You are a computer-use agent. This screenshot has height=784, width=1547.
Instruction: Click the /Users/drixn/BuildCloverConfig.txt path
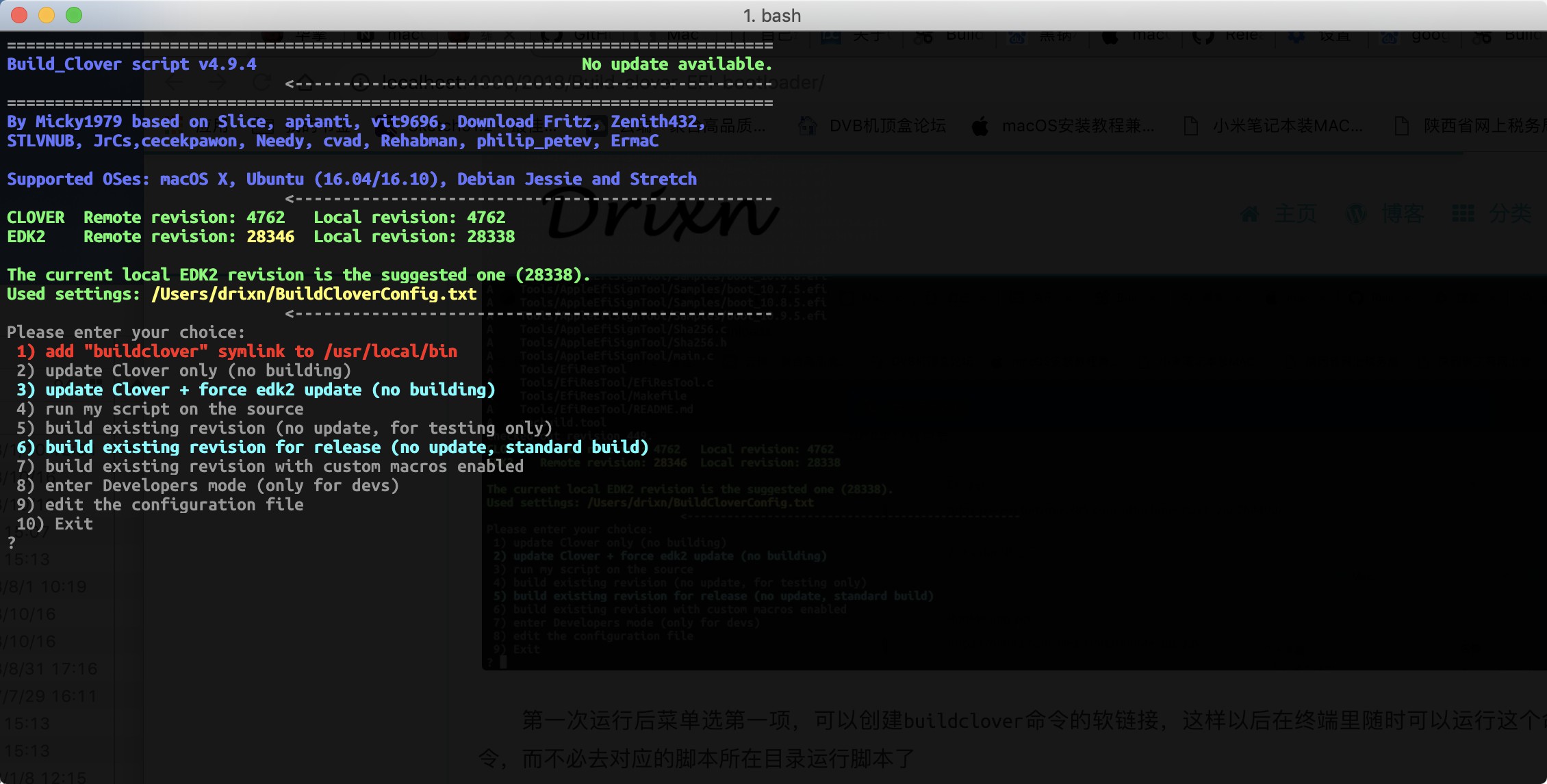[314, 293]
